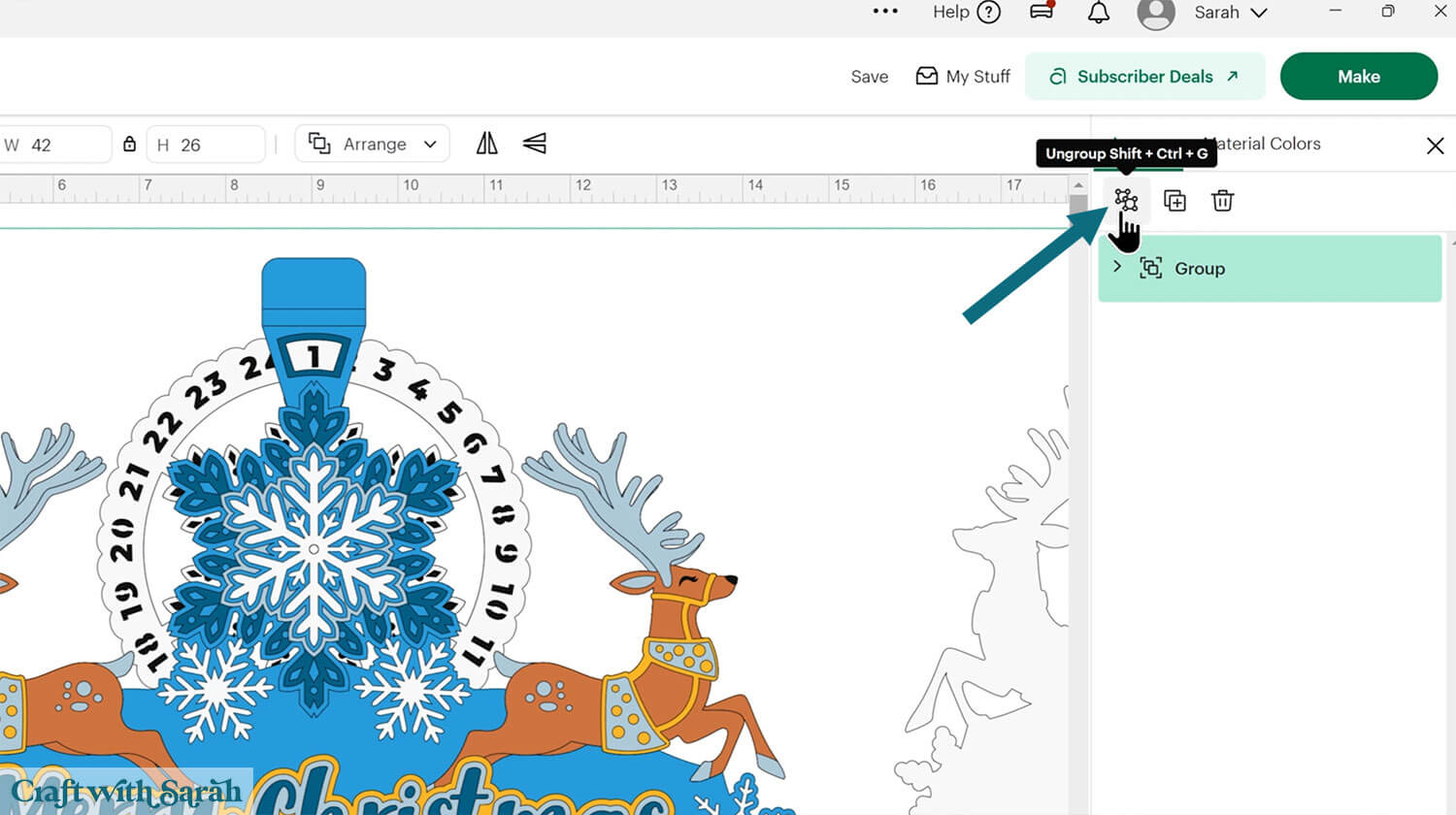Close the layers panel with X
Viewport: 1456px width, 815px height.
point(1436,146)
